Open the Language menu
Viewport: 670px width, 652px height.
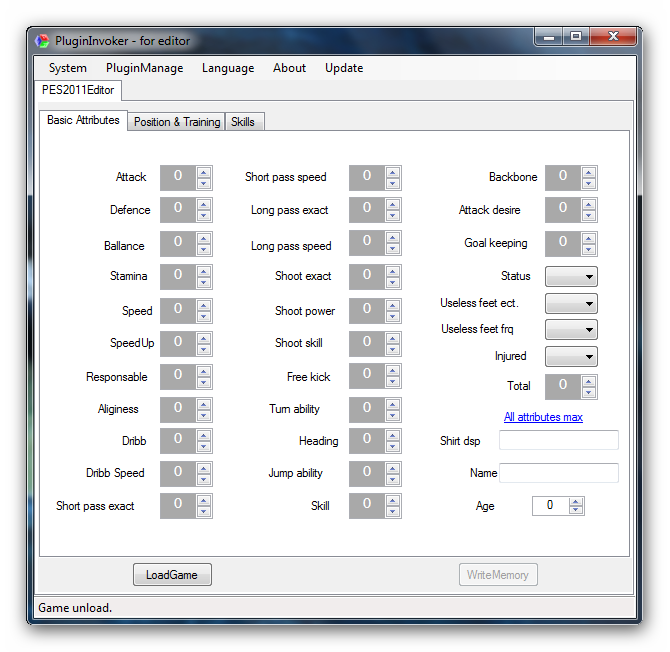coord(228,68)
